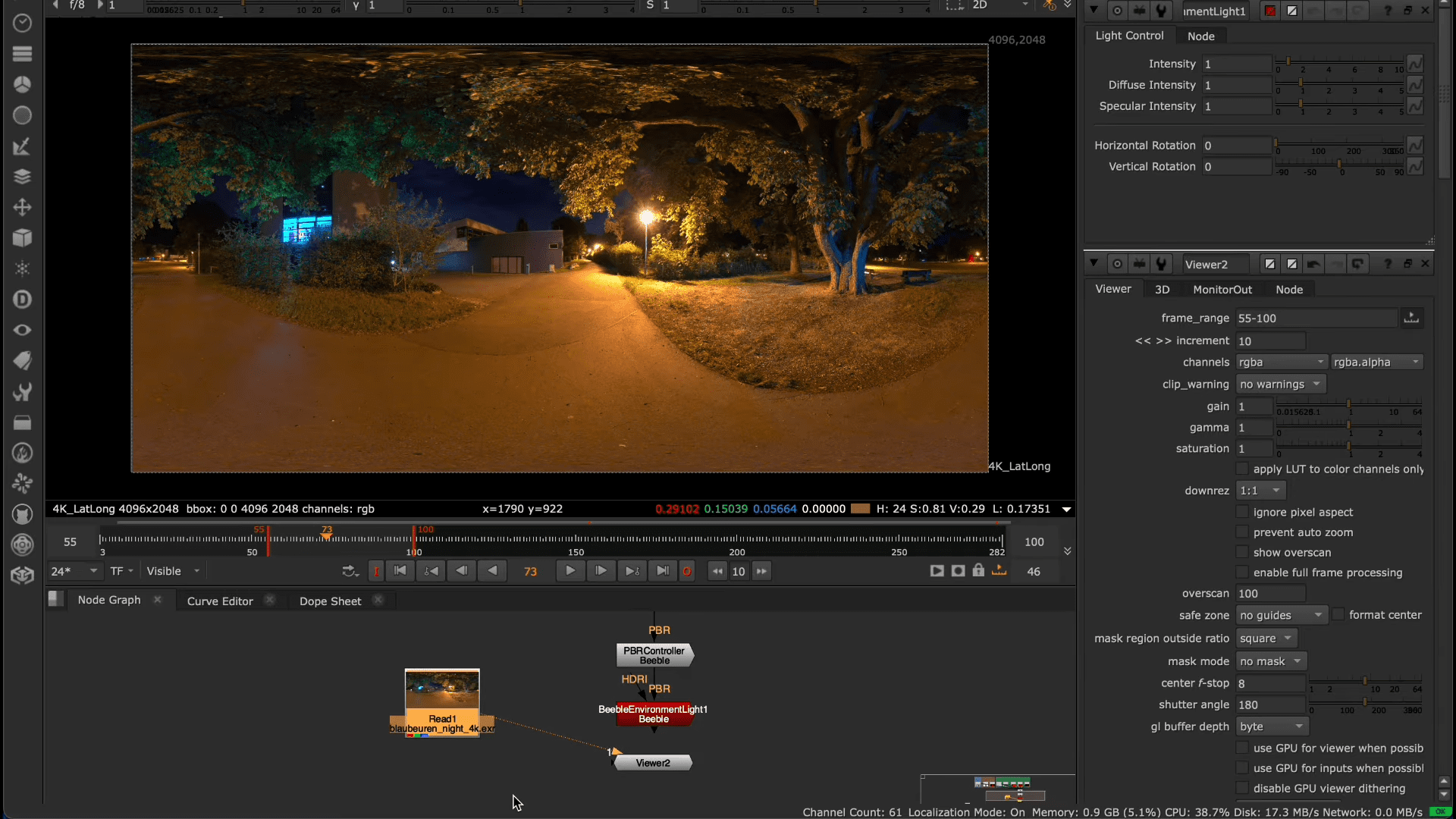Select the Node Graph tab

point(109,600)
